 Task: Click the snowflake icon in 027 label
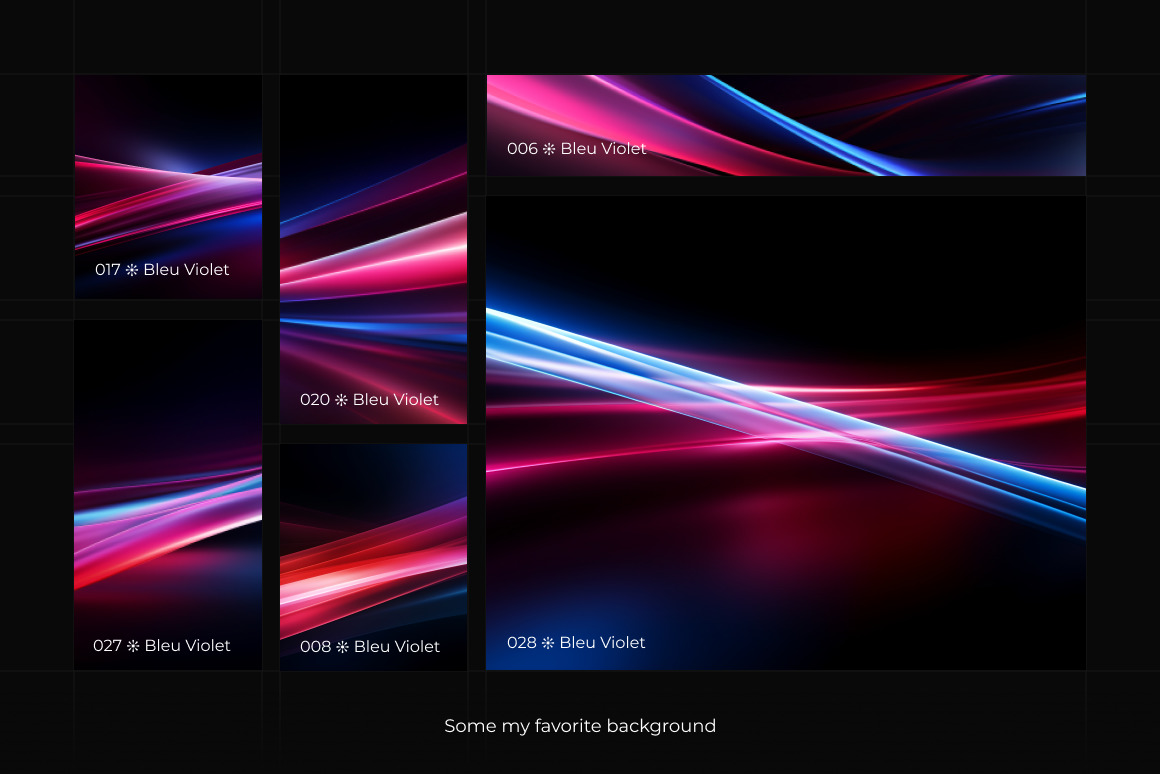coord(133,646)
